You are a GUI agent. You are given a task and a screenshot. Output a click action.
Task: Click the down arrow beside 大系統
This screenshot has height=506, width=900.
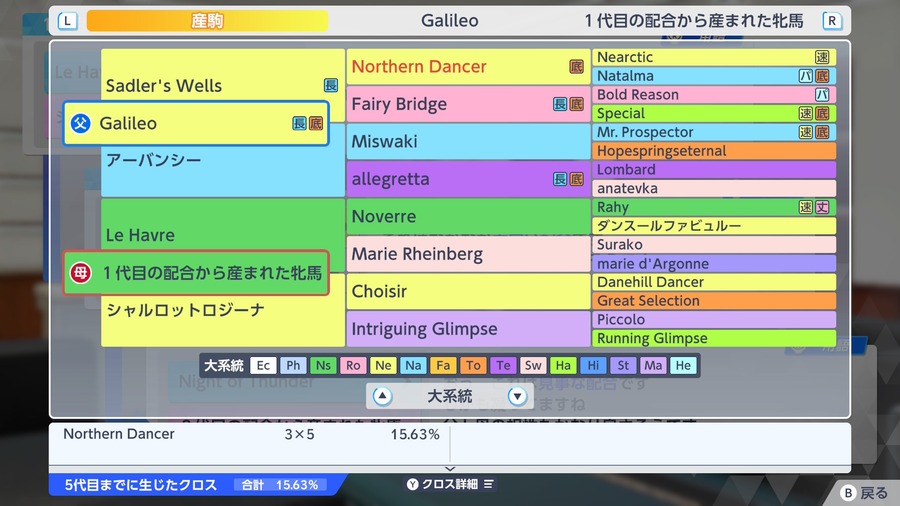[517, 396]
